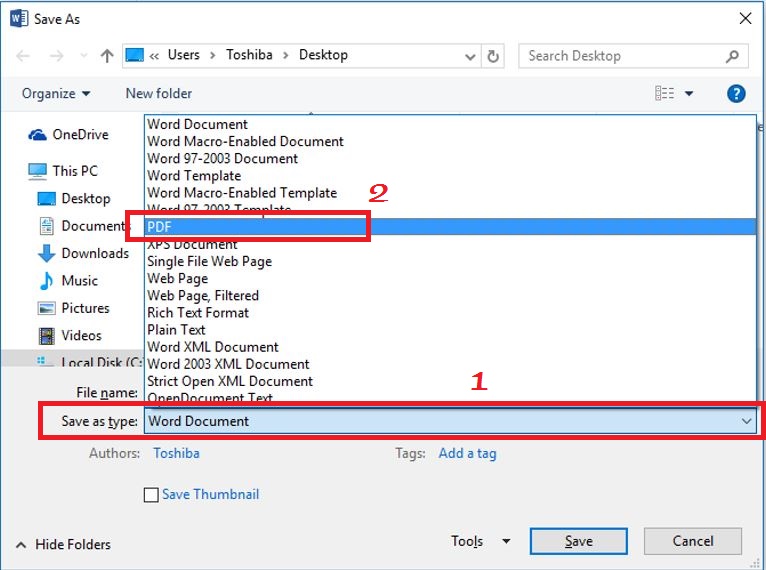The image size is (766, 570).
Task: Click the Search Desktop field
Action: pyautogui.click(x=633, y=56)
